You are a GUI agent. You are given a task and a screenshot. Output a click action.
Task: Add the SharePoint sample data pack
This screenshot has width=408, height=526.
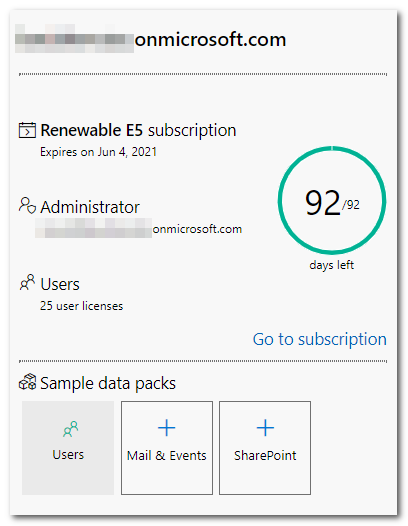(265, 448)
